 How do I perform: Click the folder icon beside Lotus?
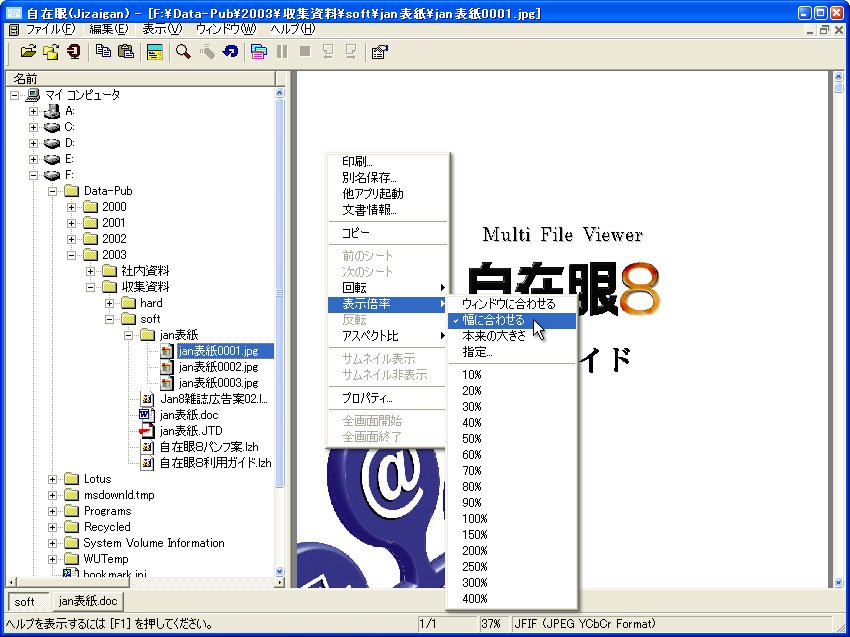(x=72, y=479)
